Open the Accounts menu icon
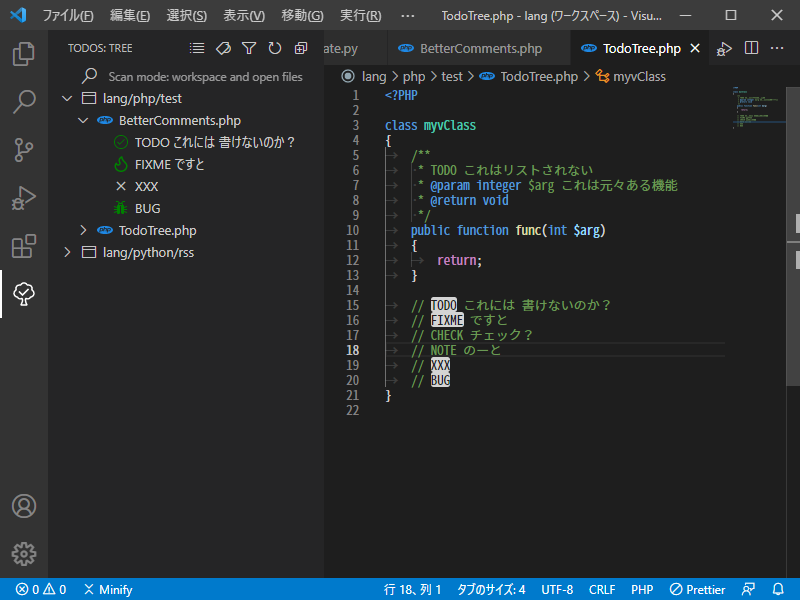 point(23,506)
